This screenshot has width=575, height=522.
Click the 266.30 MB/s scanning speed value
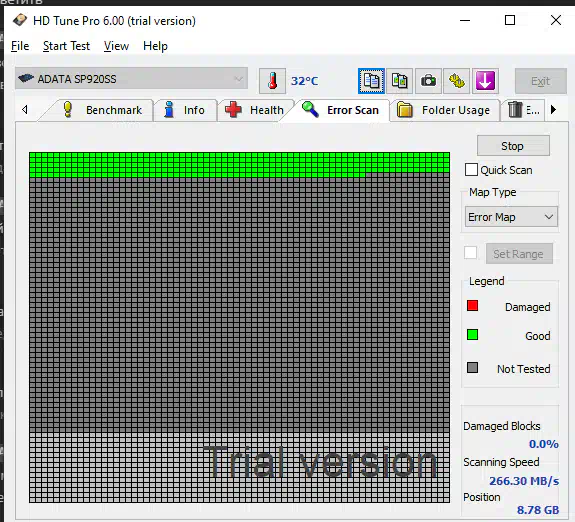524,481
